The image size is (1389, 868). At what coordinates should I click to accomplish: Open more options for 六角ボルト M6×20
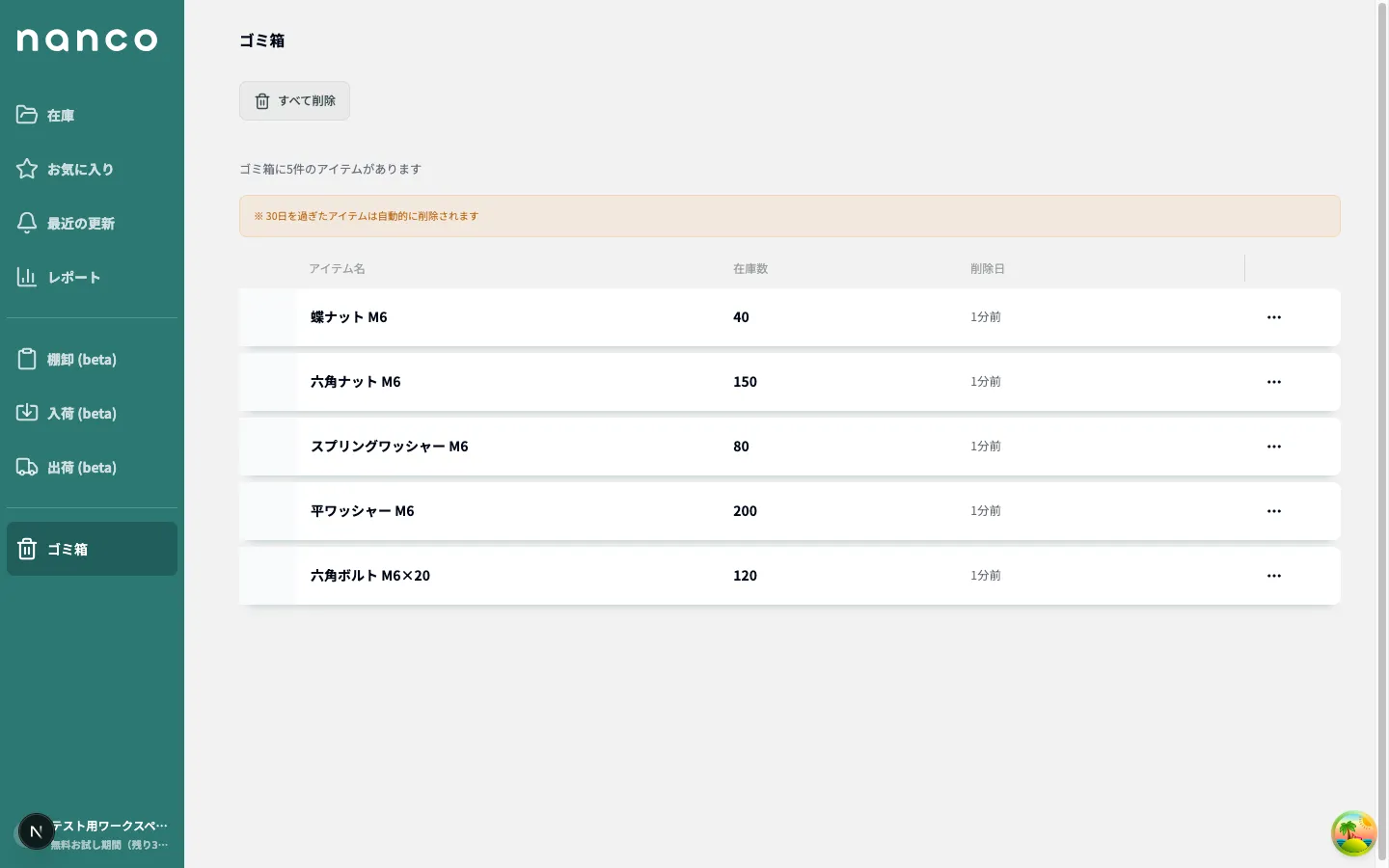tap(1274, 576)
